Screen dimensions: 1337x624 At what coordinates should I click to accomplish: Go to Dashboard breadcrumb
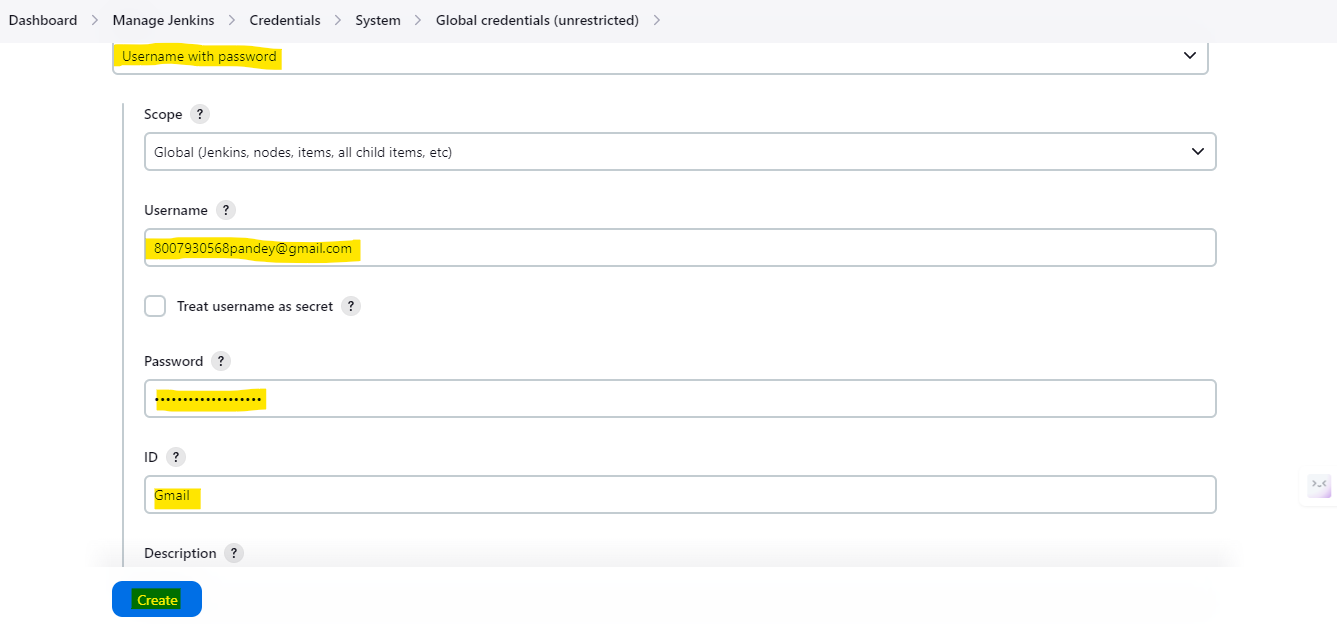(x=43, y=20)
